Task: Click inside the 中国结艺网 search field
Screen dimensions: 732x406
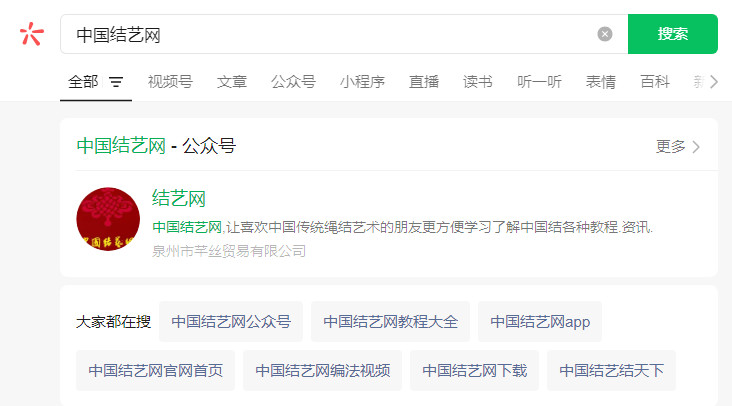Action: tap(327, 34)
